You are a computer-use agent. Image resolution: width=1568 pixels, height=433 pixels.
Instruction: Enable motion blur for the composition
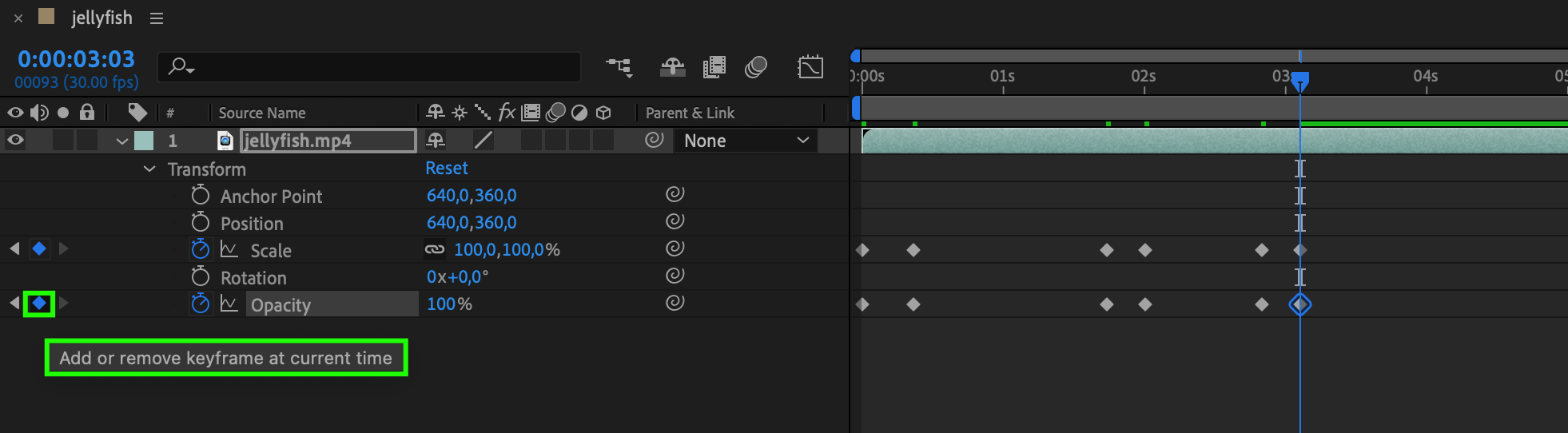tap(756, 68)
